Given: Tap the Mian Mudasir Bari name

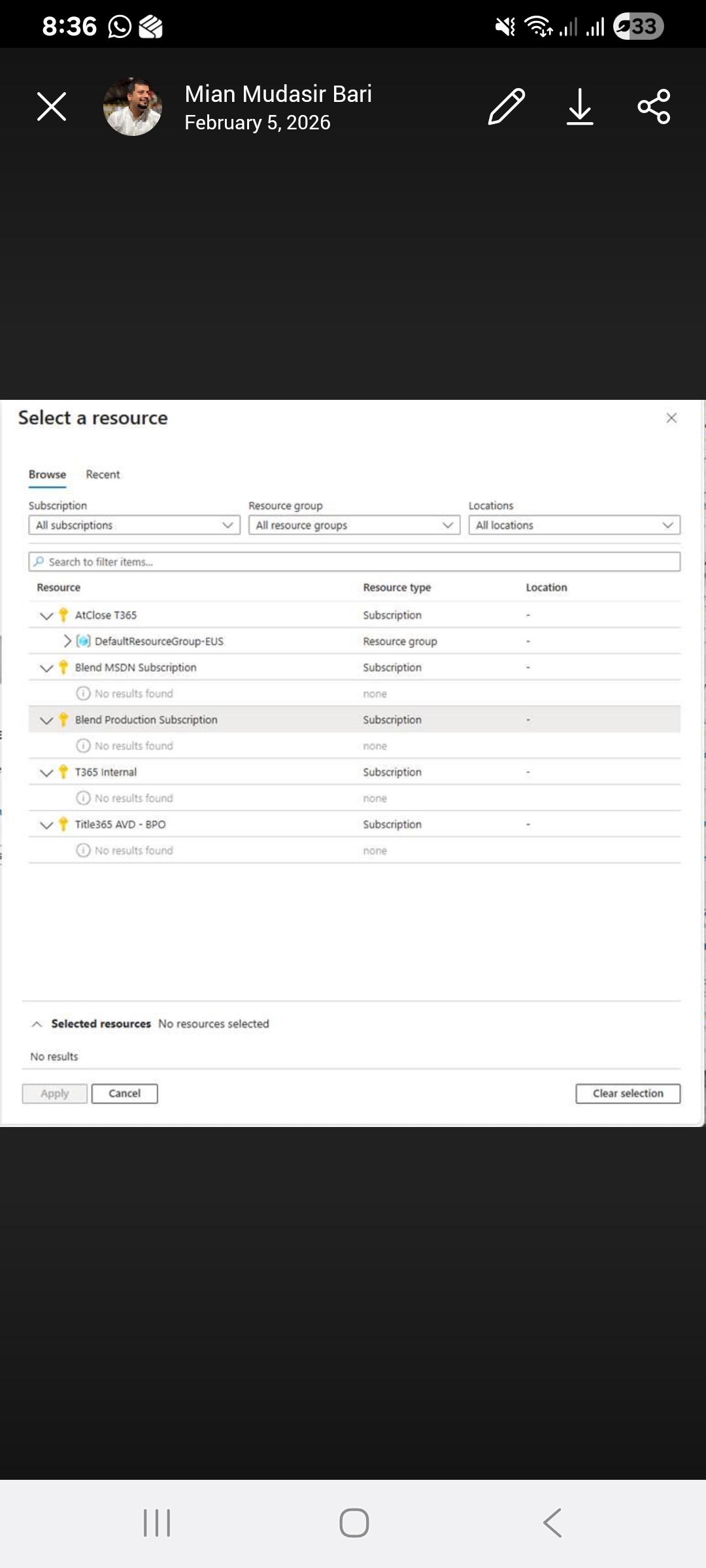Looking at the screenshot, I should (x=278, y=94).
